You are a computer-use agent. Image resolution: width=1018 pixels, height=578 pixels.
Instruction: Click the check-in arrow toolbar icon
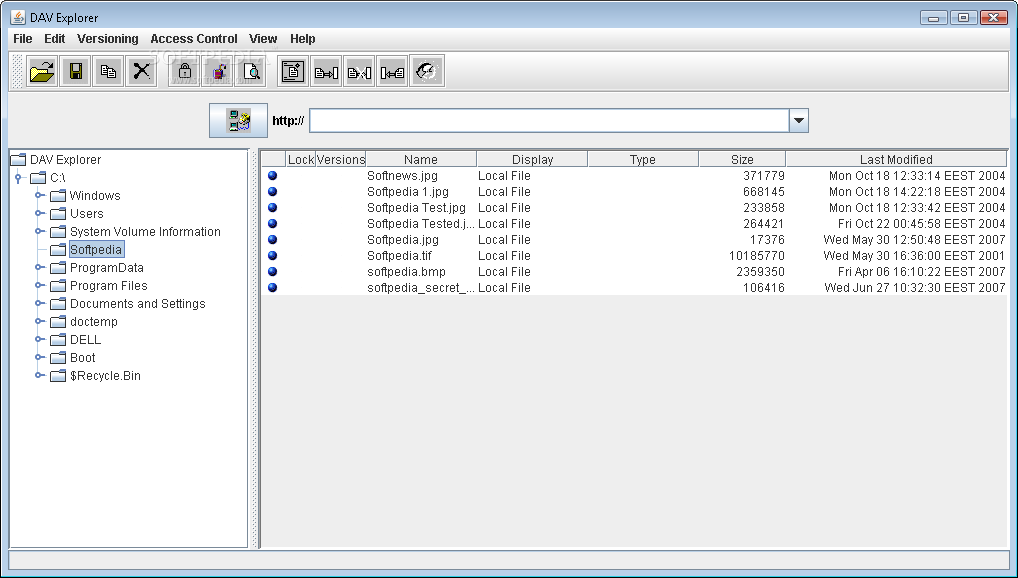pyautogui.click(x=392, y=71)
